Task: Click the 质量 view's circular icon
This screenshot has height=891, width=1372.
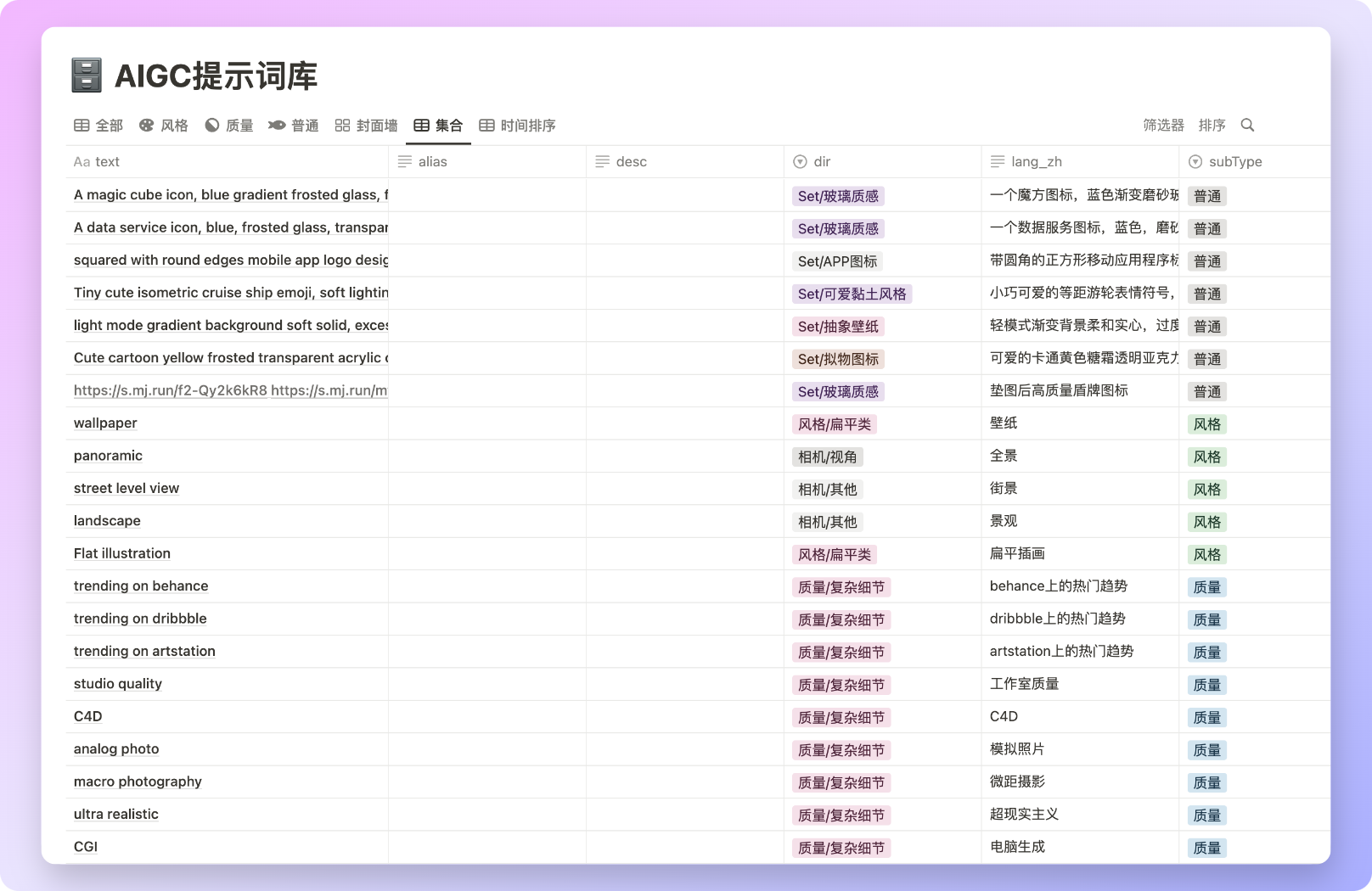Action: 212,126
